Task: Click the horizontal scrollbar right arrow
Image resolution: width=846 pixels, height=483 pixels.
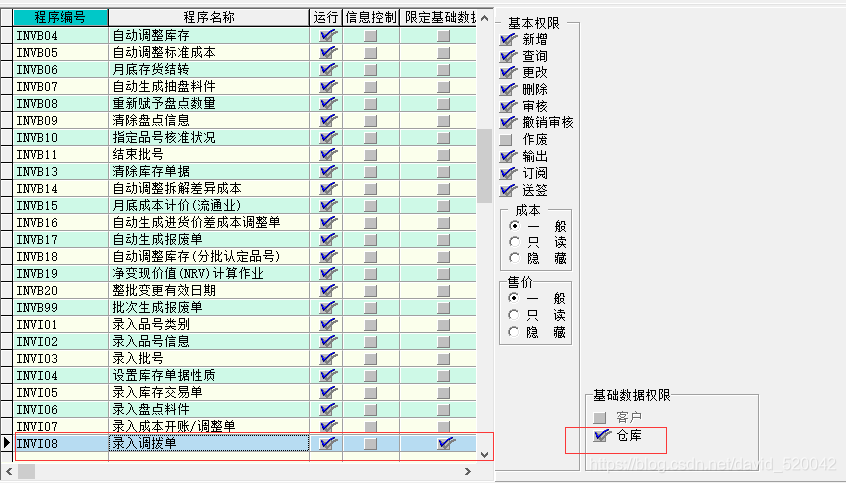Action: pos(467,472)
